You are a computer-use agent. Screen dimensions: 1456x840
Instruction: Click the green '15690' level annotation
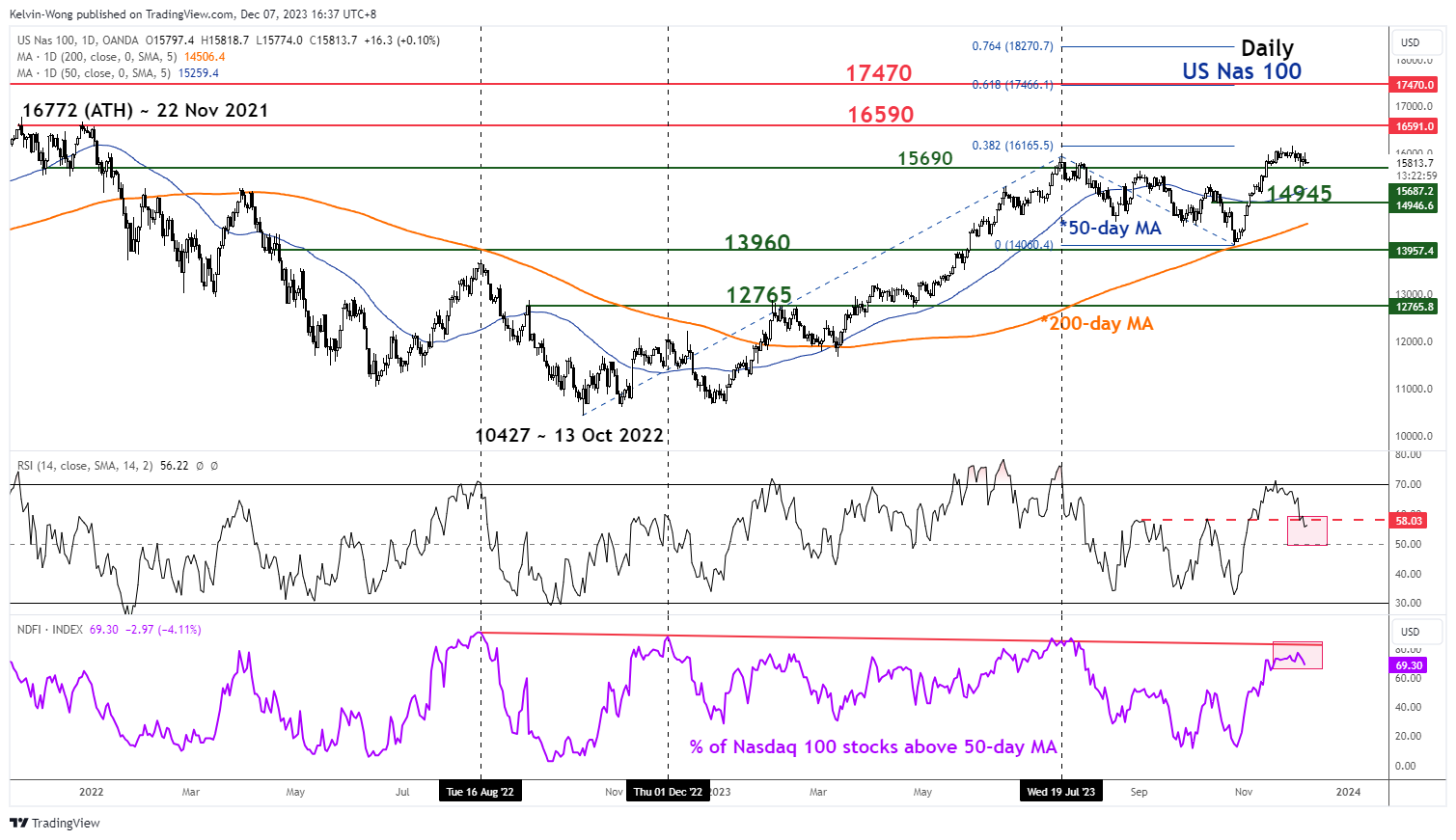(x=925, y=158)
